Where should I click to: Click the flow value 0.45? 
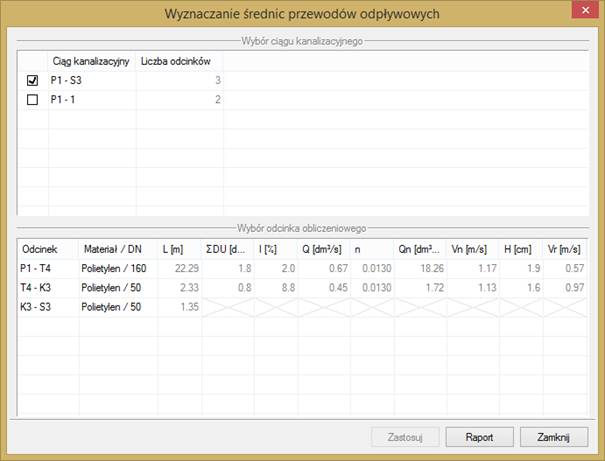point(324,288)
